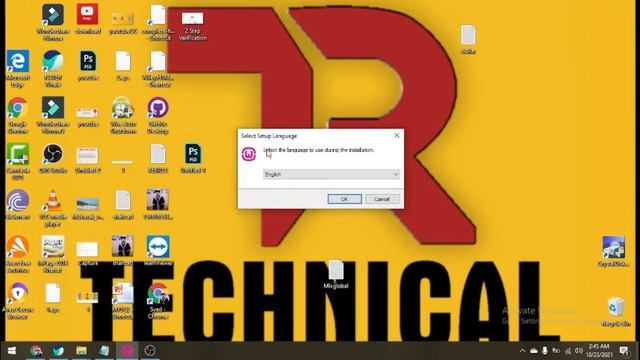Click the pink WampServer icon in dialog
Image resolution: width=640 pixels, height=360 pixels.
click(249, 154)
